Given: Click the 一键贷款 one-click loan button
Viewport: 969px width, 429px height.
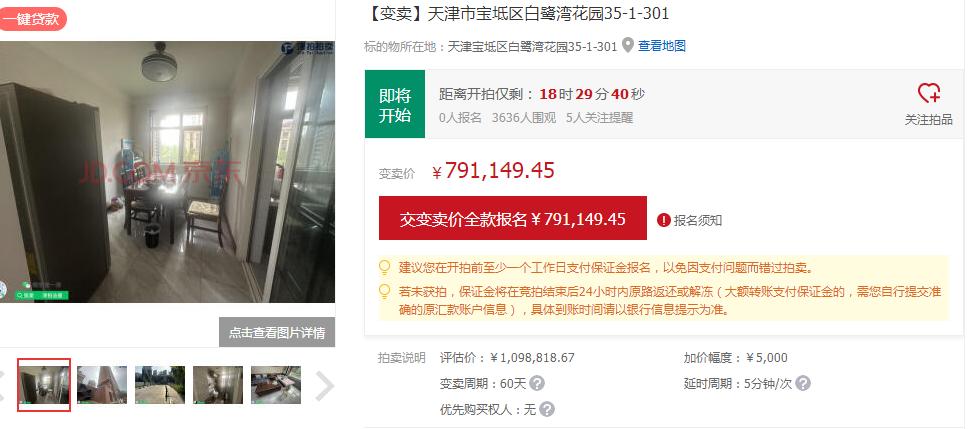Looking at the screenshot, I should pos(32,19).
